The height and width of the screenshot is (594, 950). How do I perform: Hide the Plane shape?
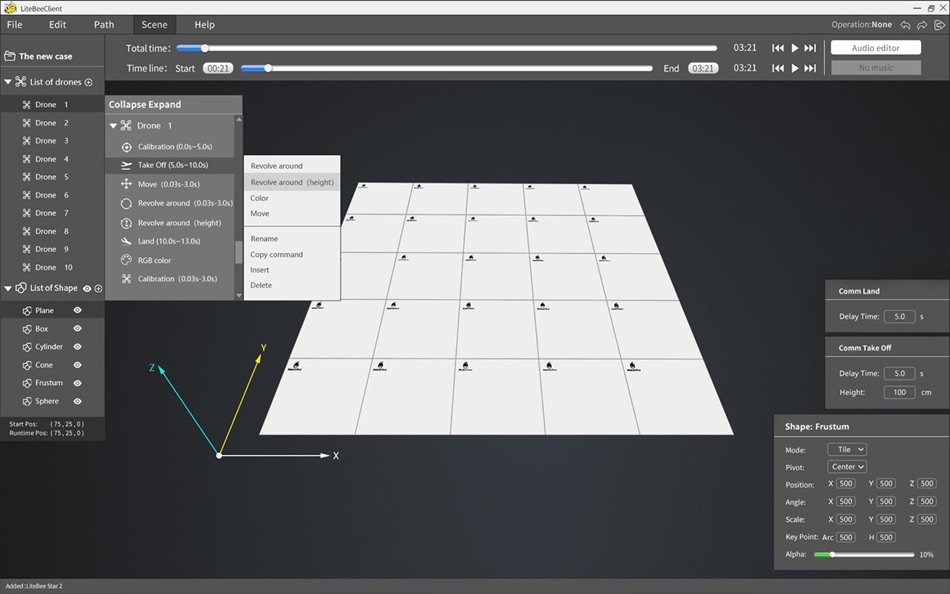pos(78,310)
